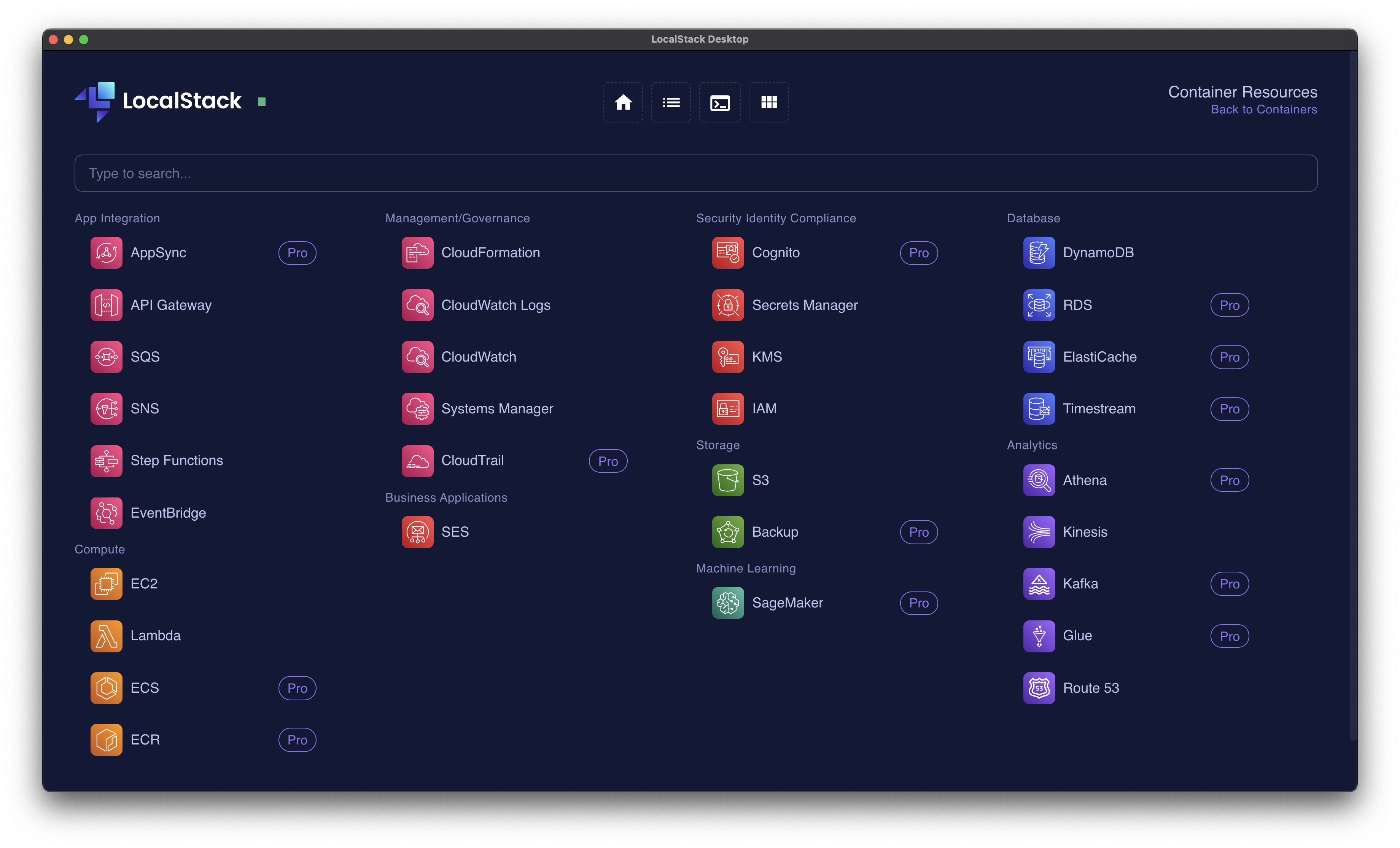
Task: Open the RDS icon
Action: click(1039, 305)
